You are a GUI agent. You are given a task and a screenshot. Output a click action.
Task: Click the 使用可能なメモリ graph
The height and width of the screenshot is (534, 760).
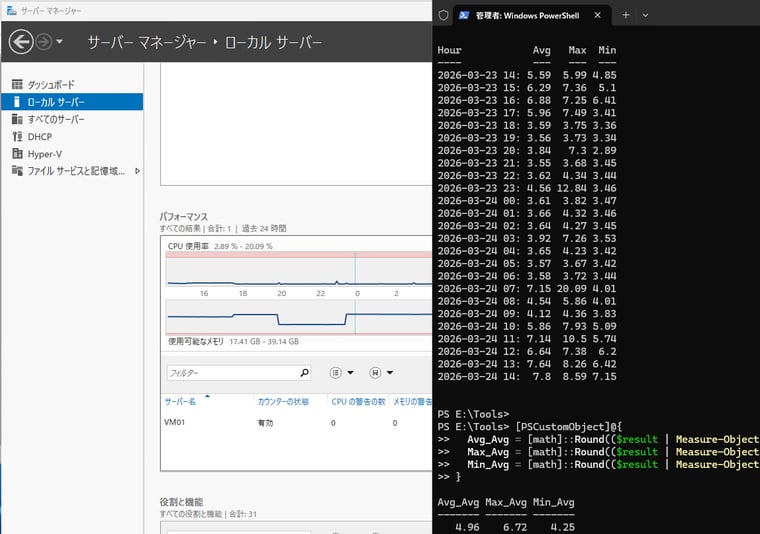tap(299, 317)
